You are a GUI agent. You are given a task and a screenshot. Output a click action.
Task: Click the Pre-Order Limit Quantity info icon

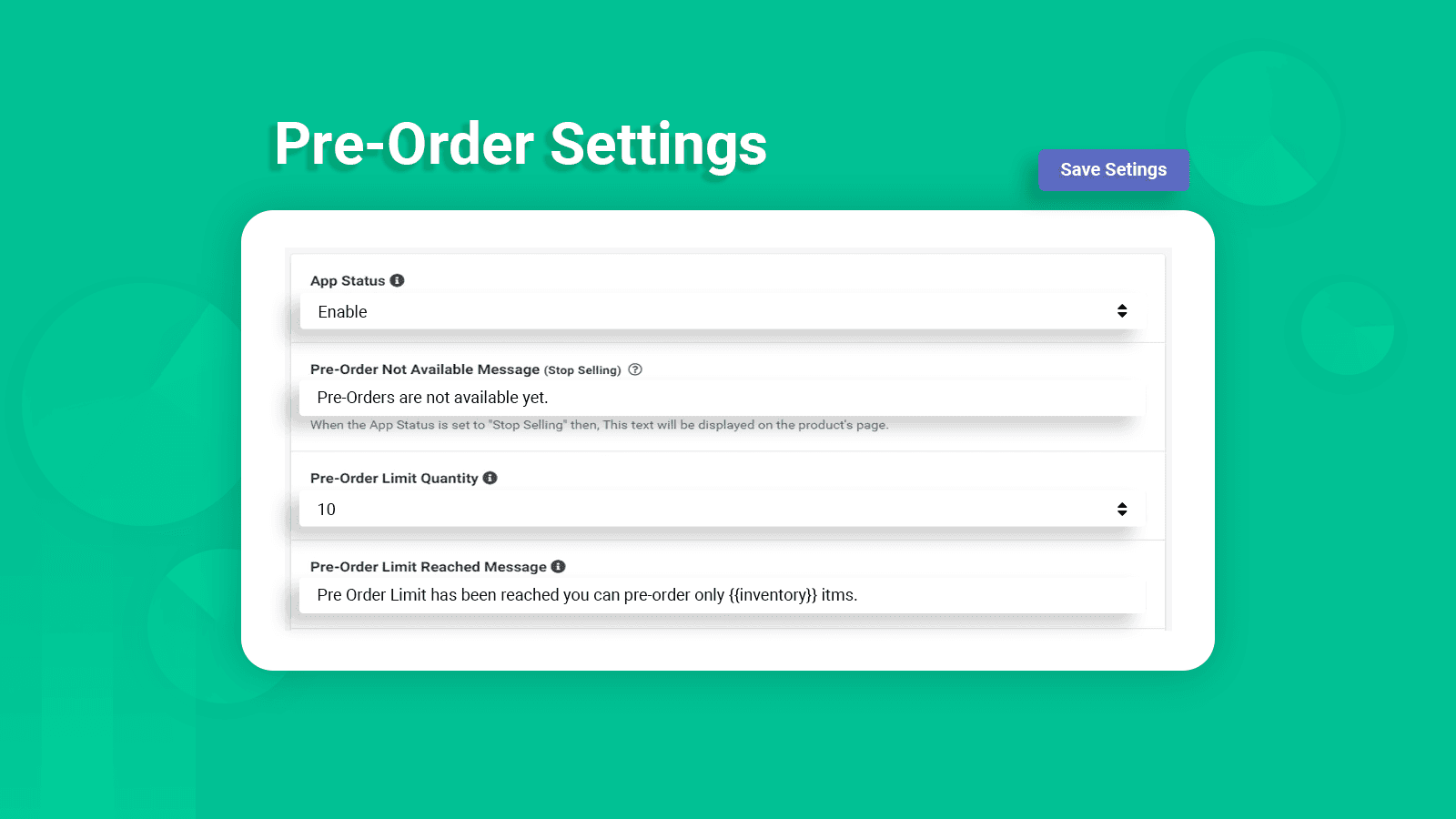coord(490,477)
